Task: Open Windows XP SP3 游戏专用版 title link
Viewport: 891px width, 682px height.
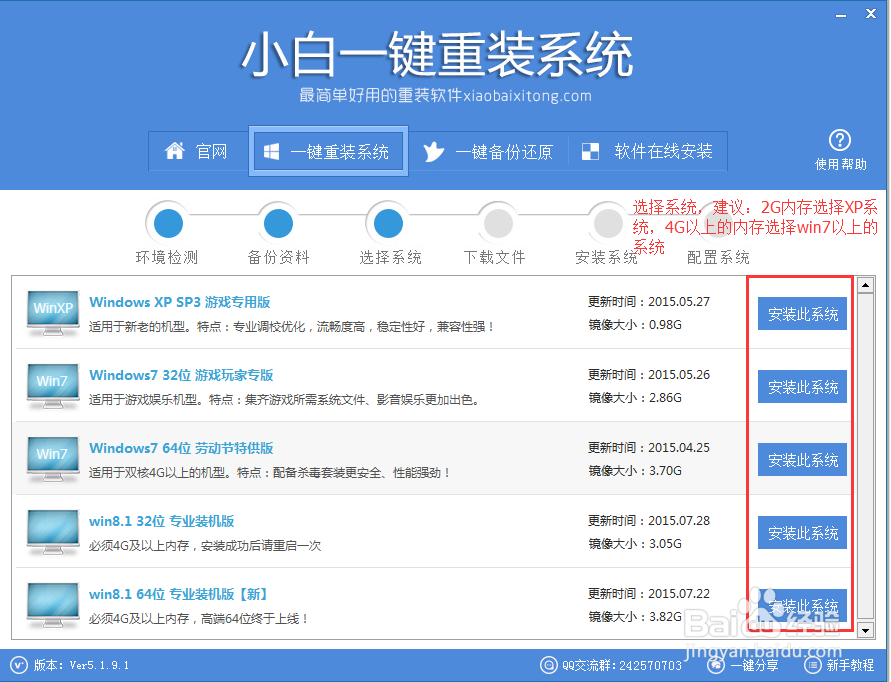Action: [x=180, y=302]
